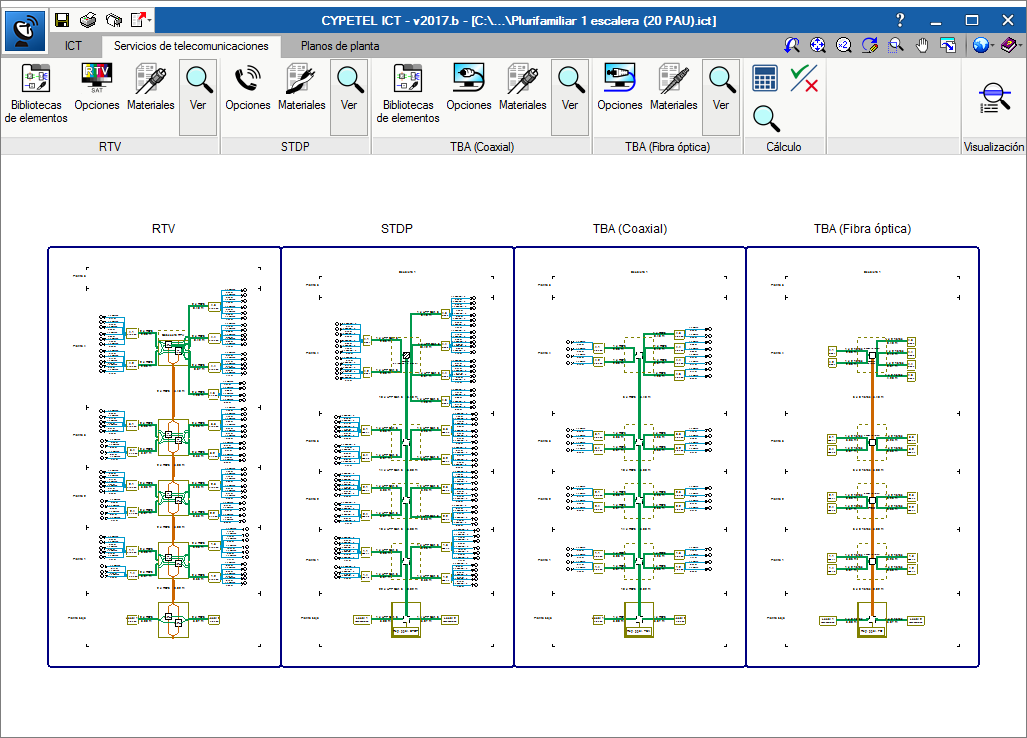The width and height of the screenshot is (1027, 738).
Task: Toggle the TBA (Fibra óptica) Ver button
Action: pos(721,97)
